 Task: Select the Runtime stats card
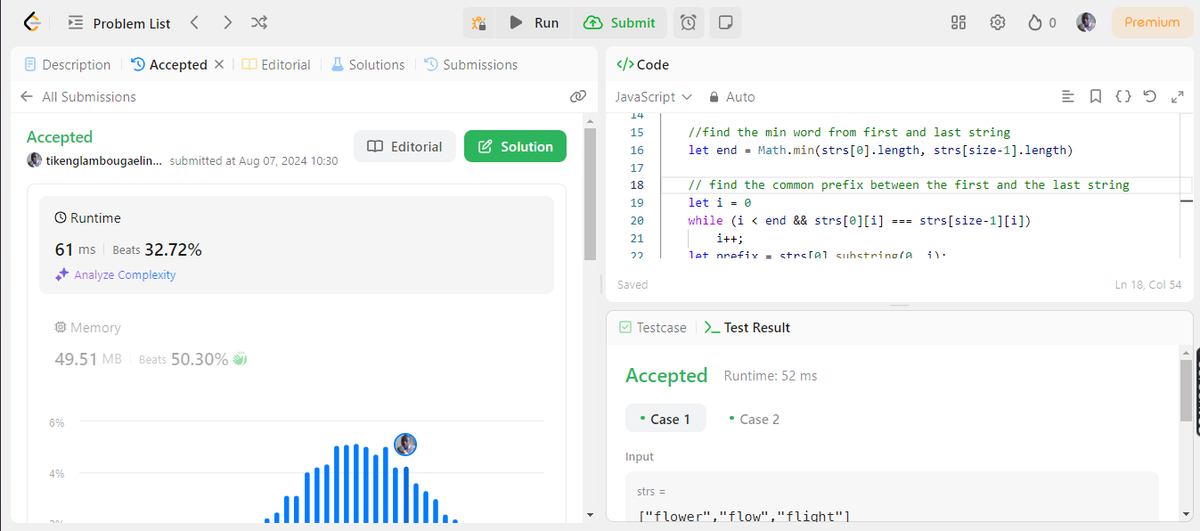click(296, 245)
